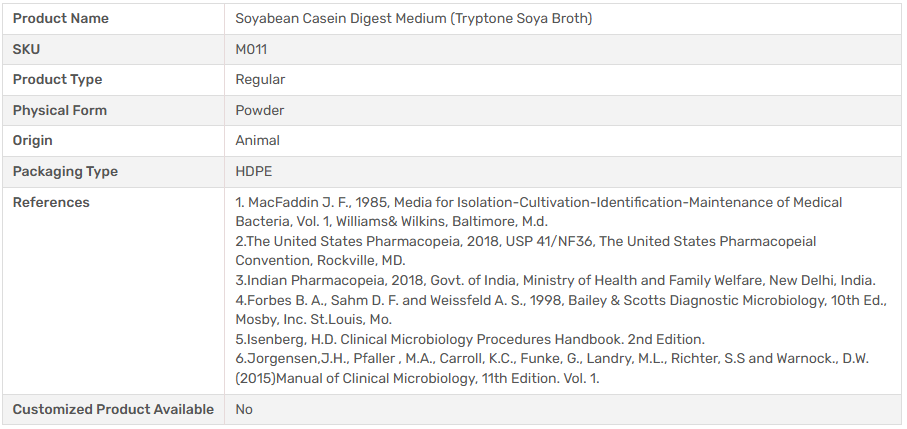Screen dimensions: 907x429
Task: Click the Indian Pharmacopeia 2018 reference
Action: (555, 280)
